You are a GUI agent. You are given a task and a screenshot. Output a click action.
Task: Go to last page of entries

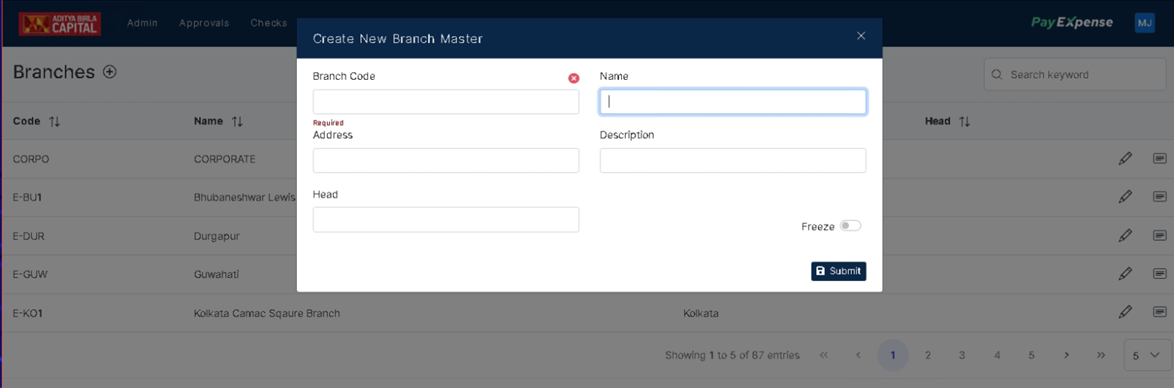1101,355
